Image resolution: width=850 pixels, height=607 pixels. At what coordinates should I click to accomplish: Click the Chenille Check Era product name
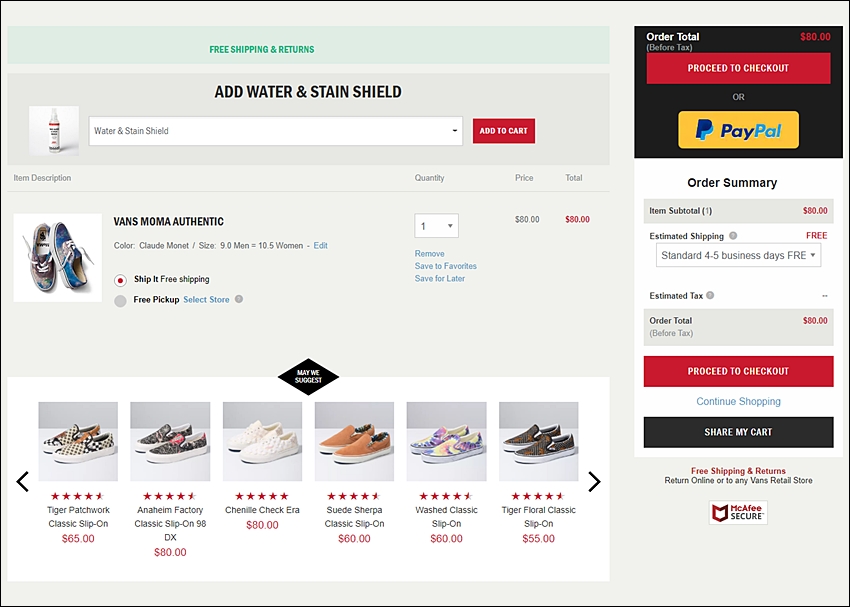262,510
